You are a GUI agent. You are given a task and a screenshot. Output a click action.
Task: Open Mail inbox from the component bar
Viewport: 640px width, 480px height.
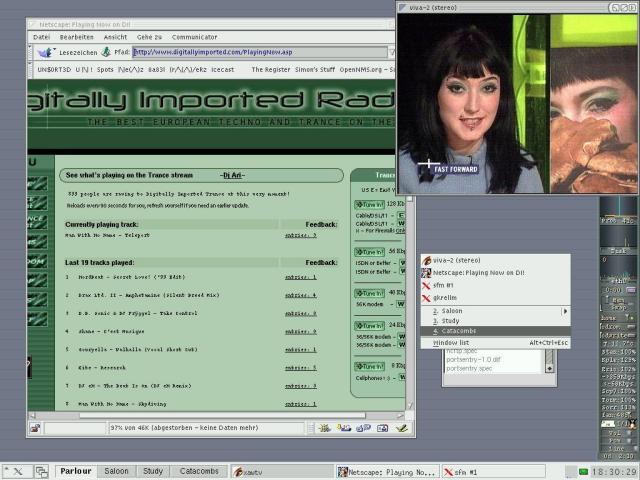click(x=344, y=428)
